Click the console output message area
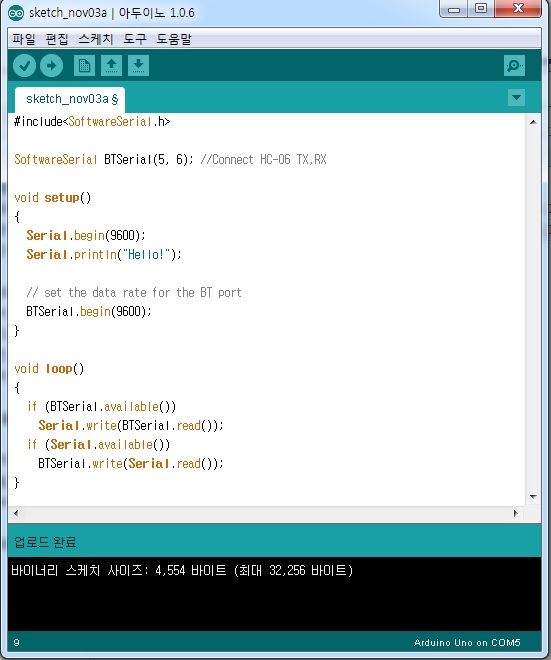551x660 pixels. pyautogui.click(x=274, y=593)
